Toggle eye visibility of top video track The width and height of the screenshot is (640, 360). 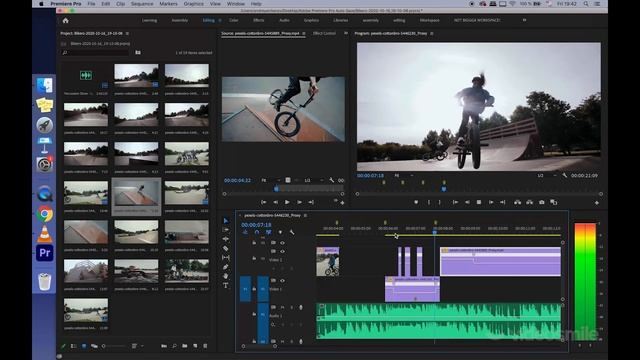[282, 243]
